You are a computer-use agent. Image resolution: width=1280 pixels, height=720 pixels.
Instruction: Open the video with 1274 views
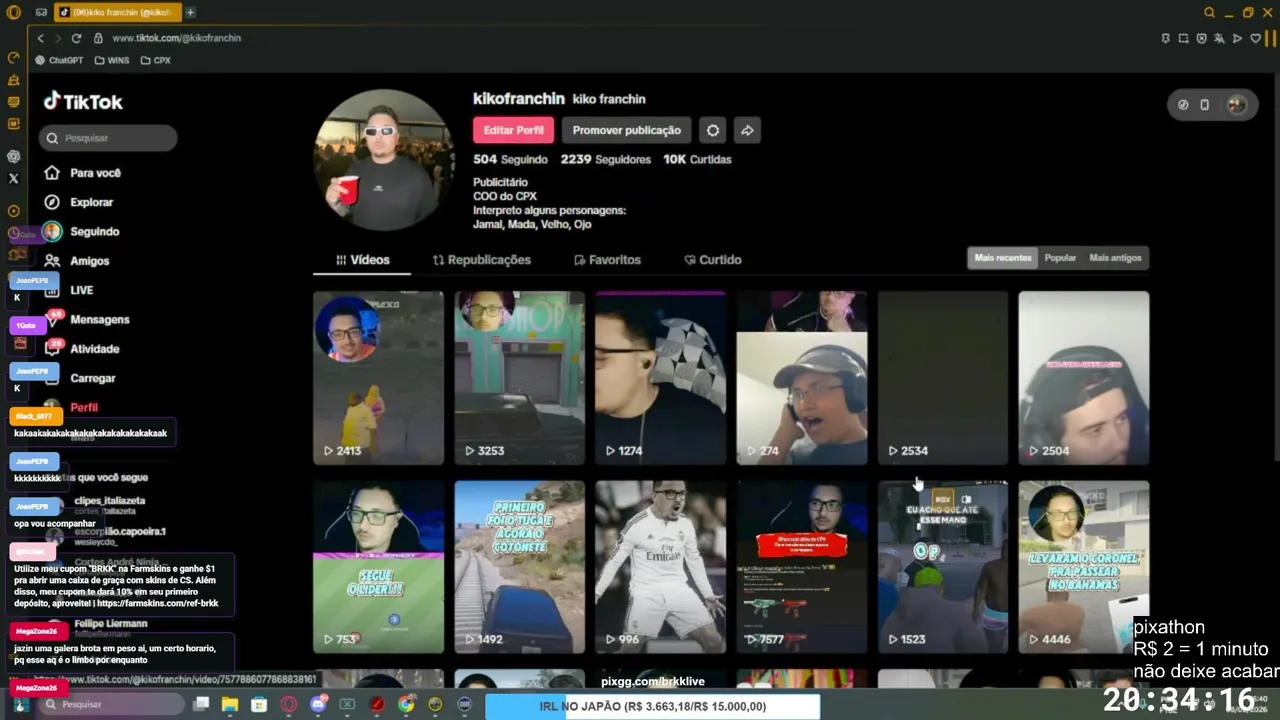click(660, 378)
